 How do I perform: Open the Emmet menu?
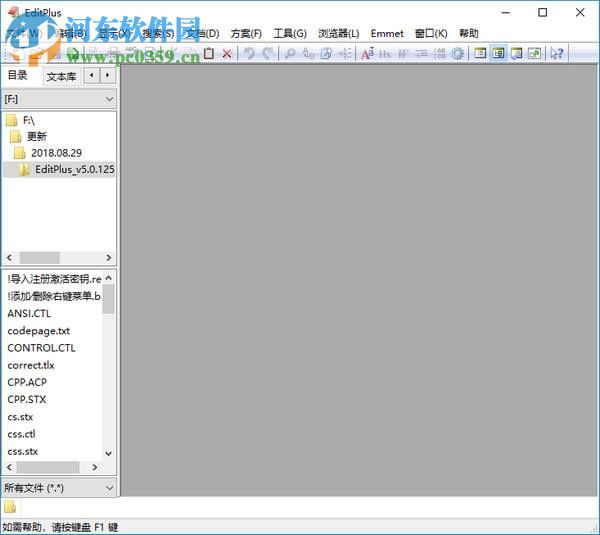click(x=387, y=34)
